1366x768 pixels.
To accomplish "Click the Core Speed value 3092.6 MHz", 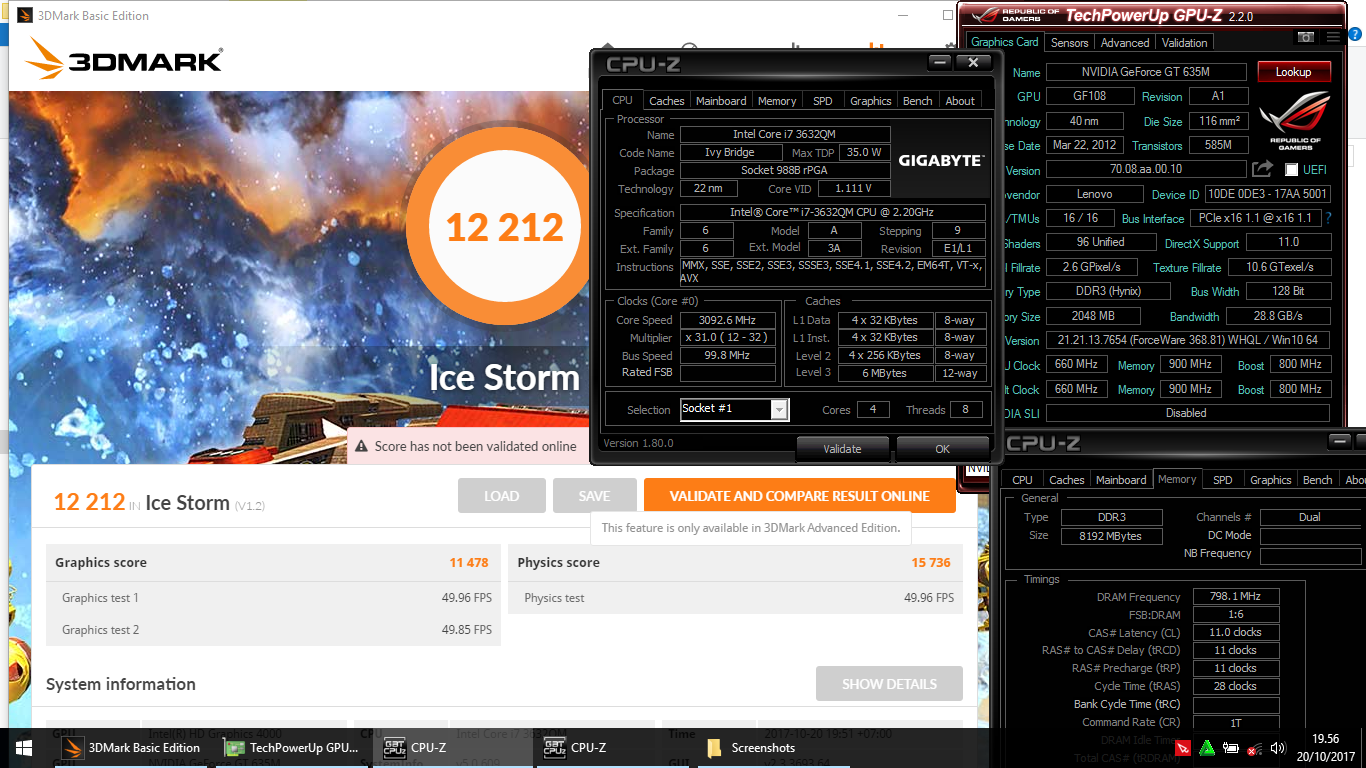I will click(728, 320).
